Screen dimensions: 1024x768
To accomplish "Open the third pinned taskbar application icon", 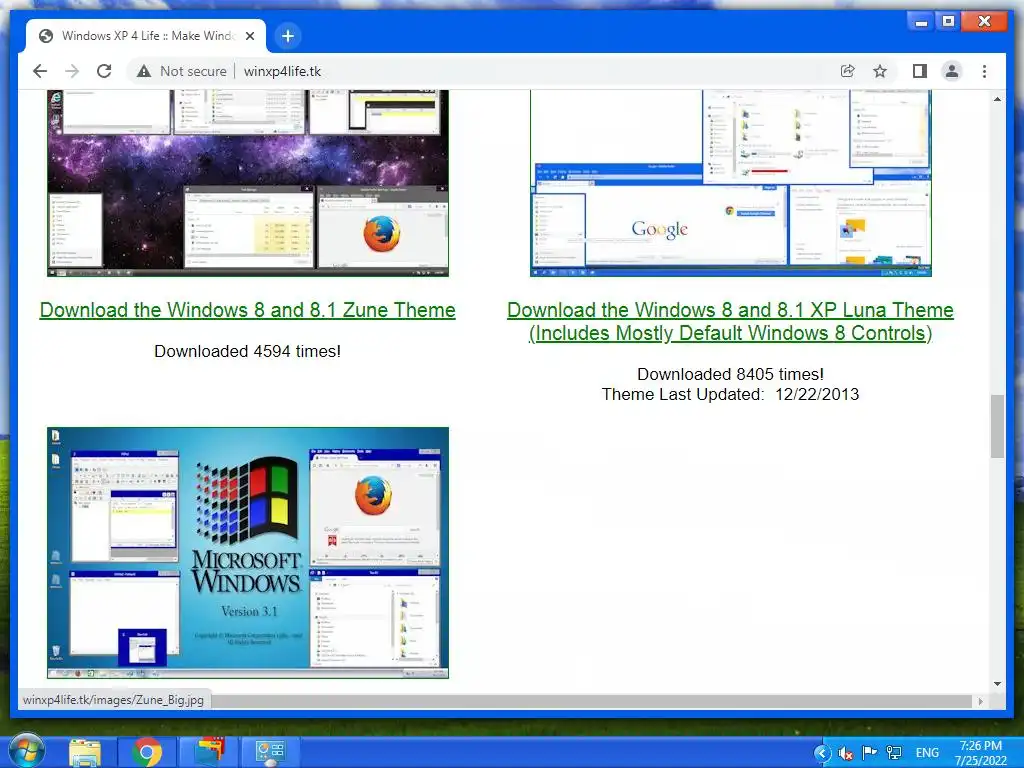I will (209, 752).
